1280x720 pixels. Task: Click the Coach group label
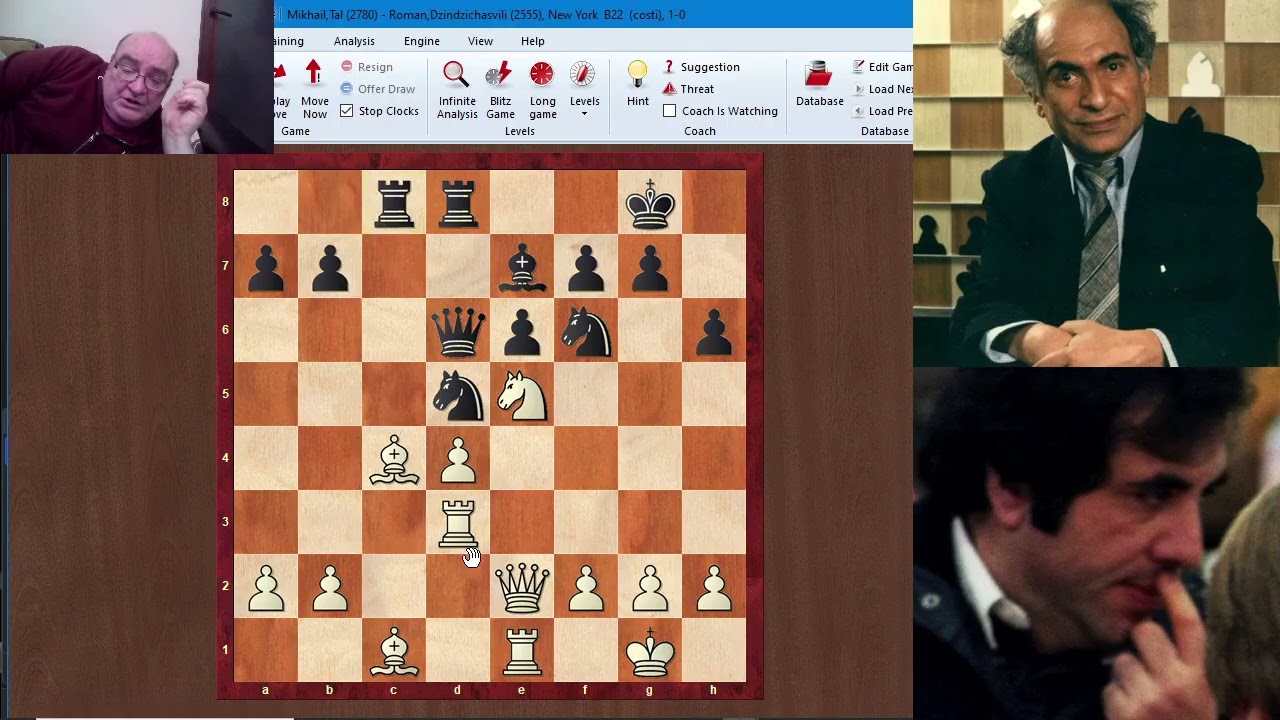[699, 131]
